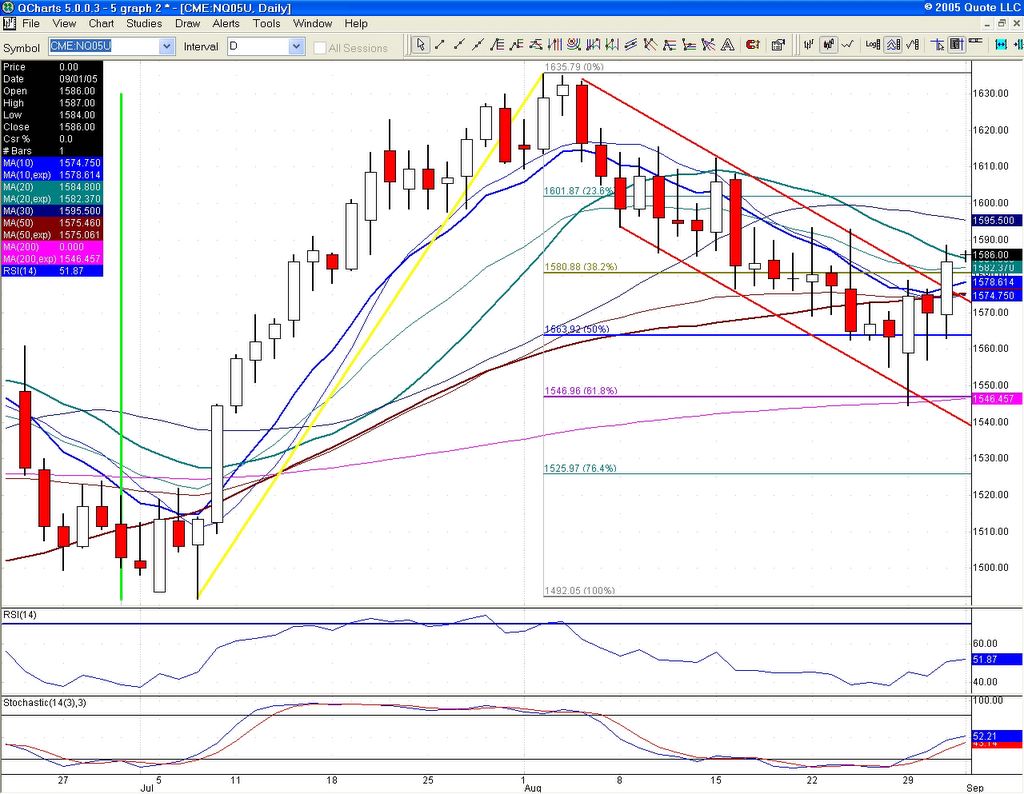The width and height of the screenshot is (1024, 794).
Task: Click the 51.87 RSI value tag
Action: (x=995, y=659)
